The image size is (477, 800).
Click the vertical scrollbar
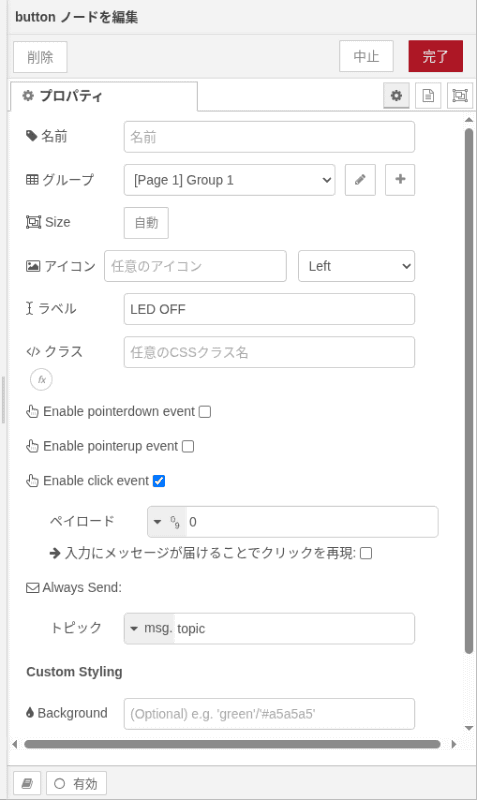pos(469,391)
